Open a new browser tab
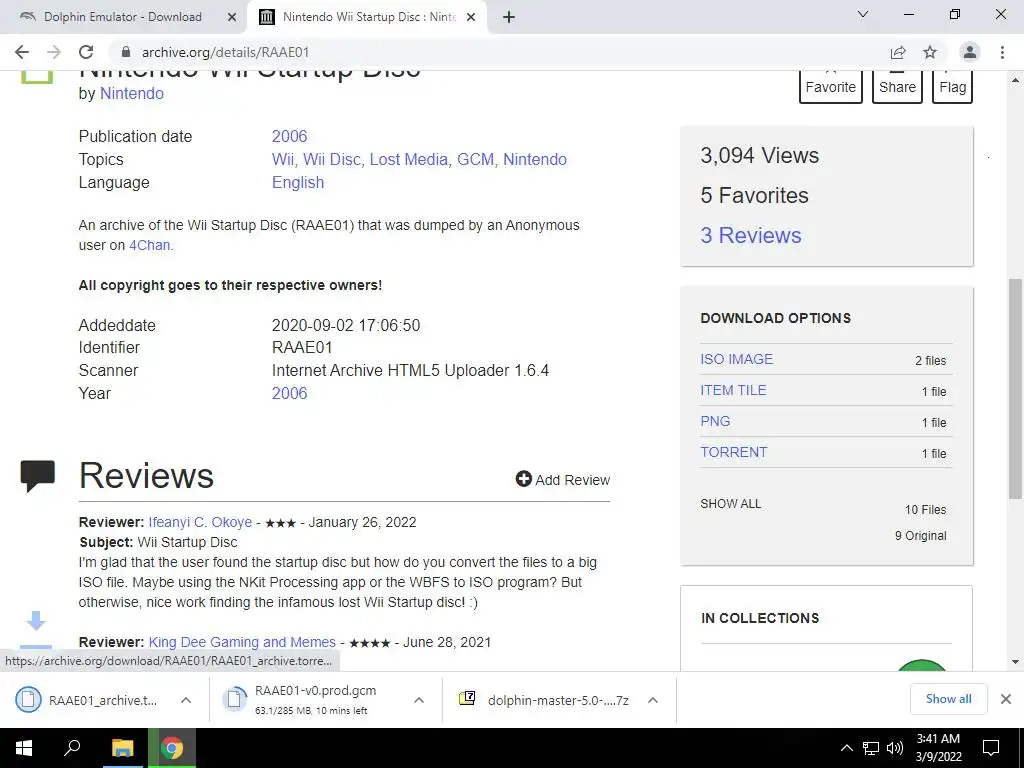The image size is (1024, 768). coord(509,17)
